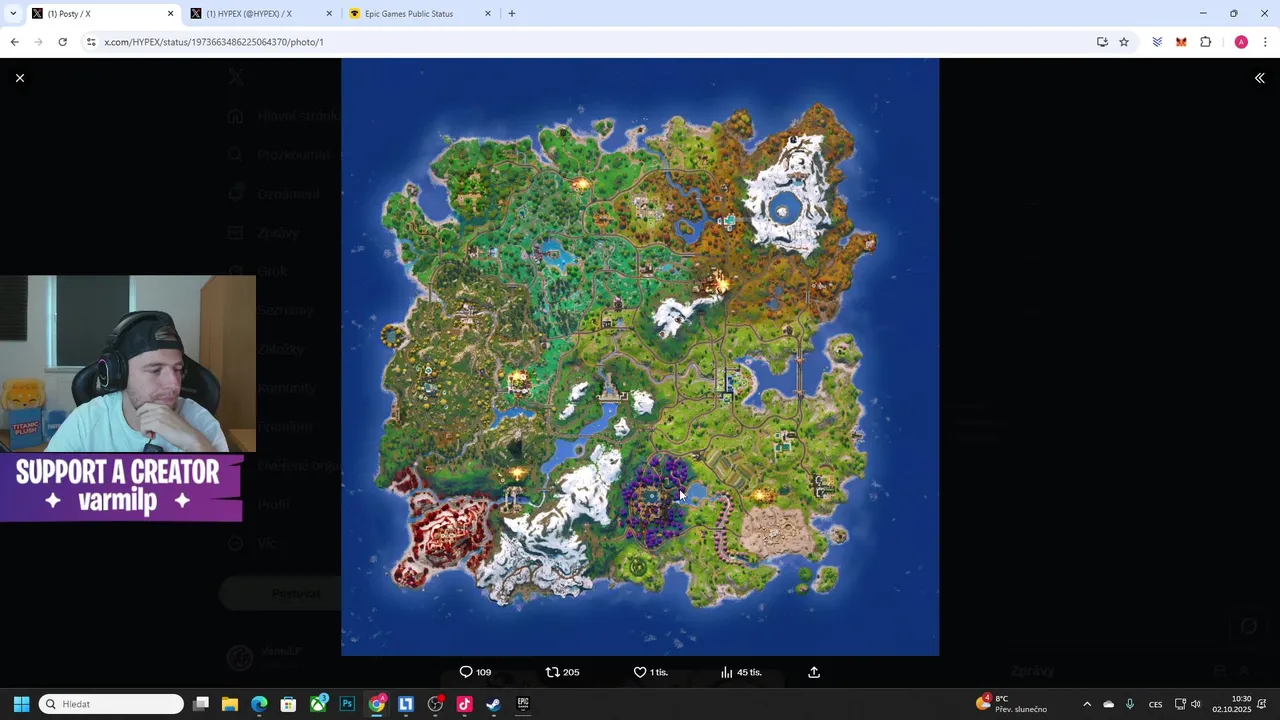Click the microphone tray icon

pyautogui.click(x=1130, y=704)
